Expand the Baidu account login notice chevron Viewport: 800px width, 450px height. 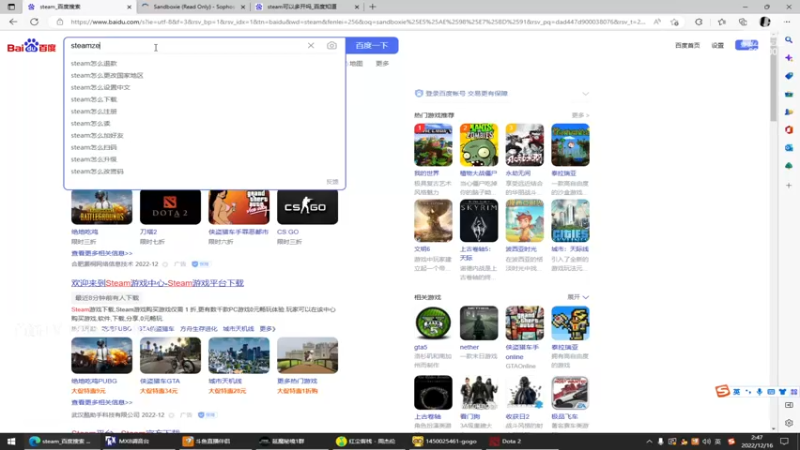(585, 94)
